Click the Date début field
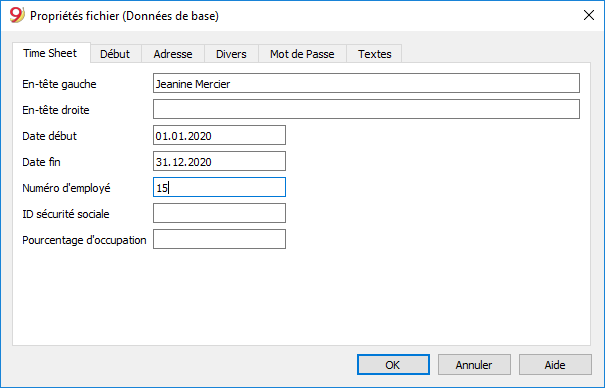This screenshot has width=605, height=389. point(219,135)
